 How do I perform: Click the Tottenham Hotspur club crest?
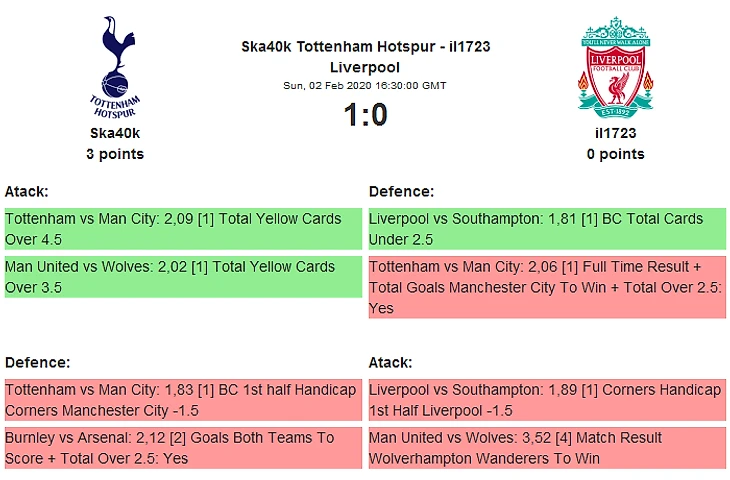click(x=115, y=66)
